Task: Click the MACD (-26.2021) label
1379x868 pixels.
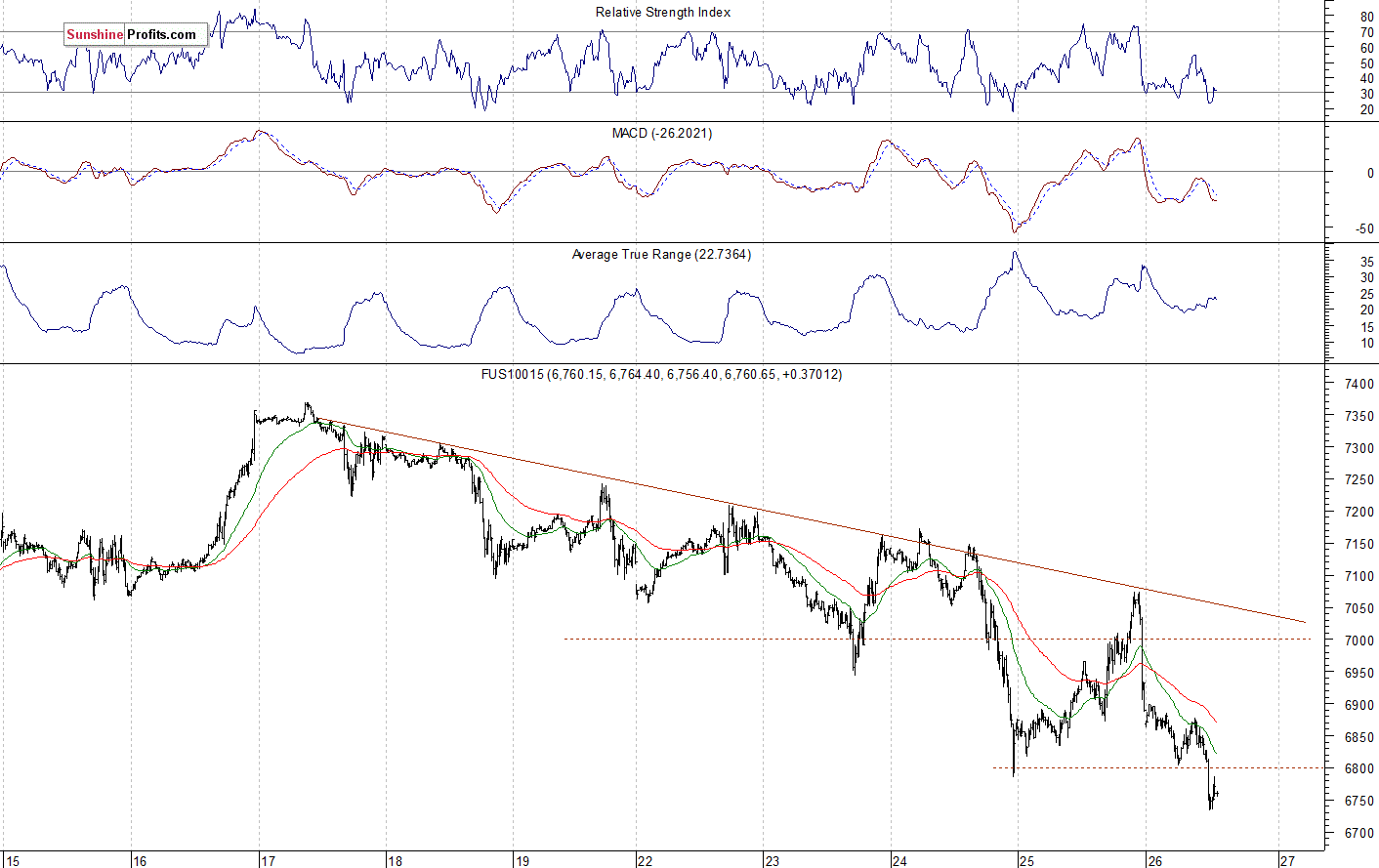Action: [662, 134]
